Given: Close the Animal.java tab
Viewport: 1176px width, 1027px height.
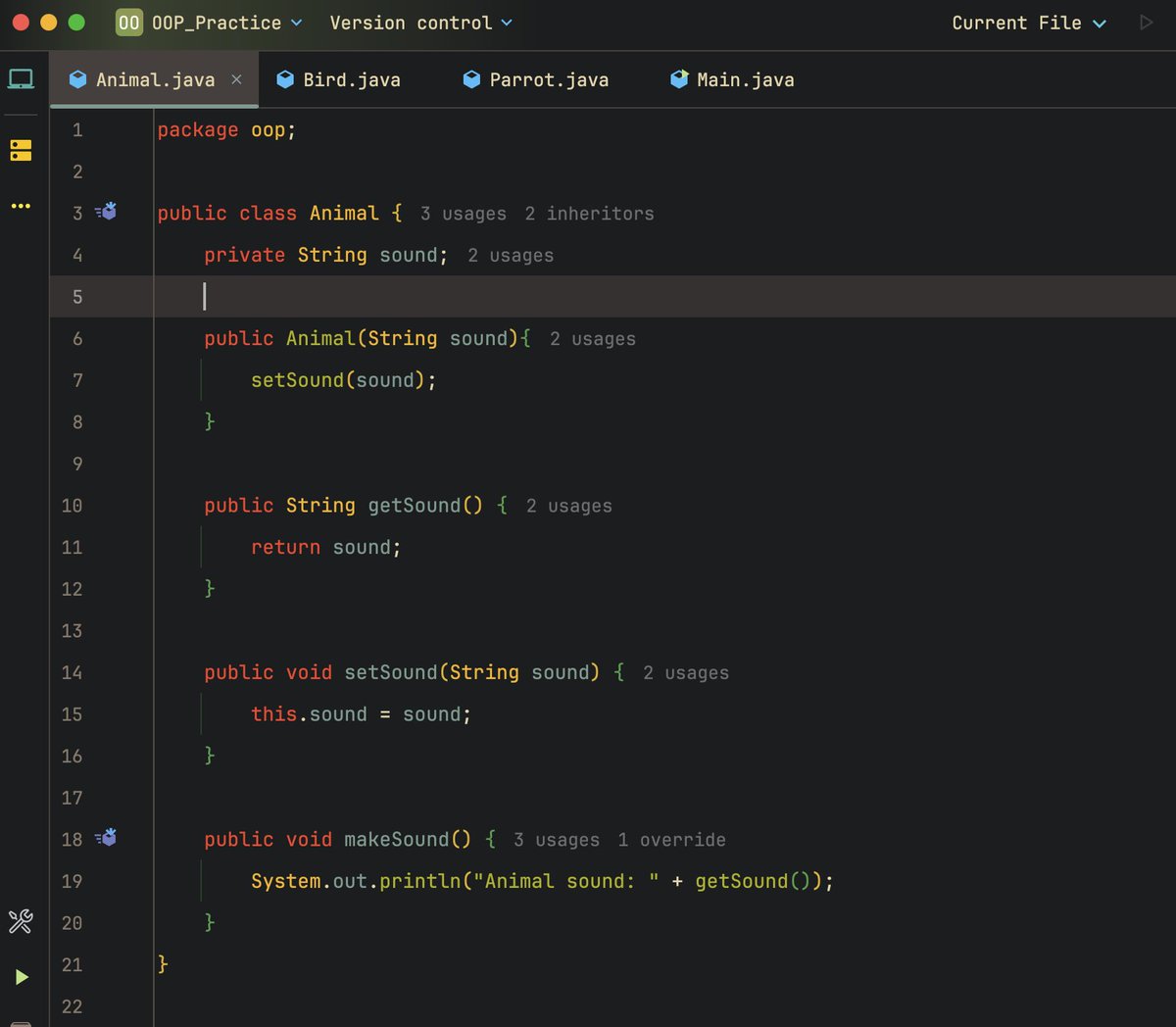Looking at the screenshot, I should click(236, 79).
